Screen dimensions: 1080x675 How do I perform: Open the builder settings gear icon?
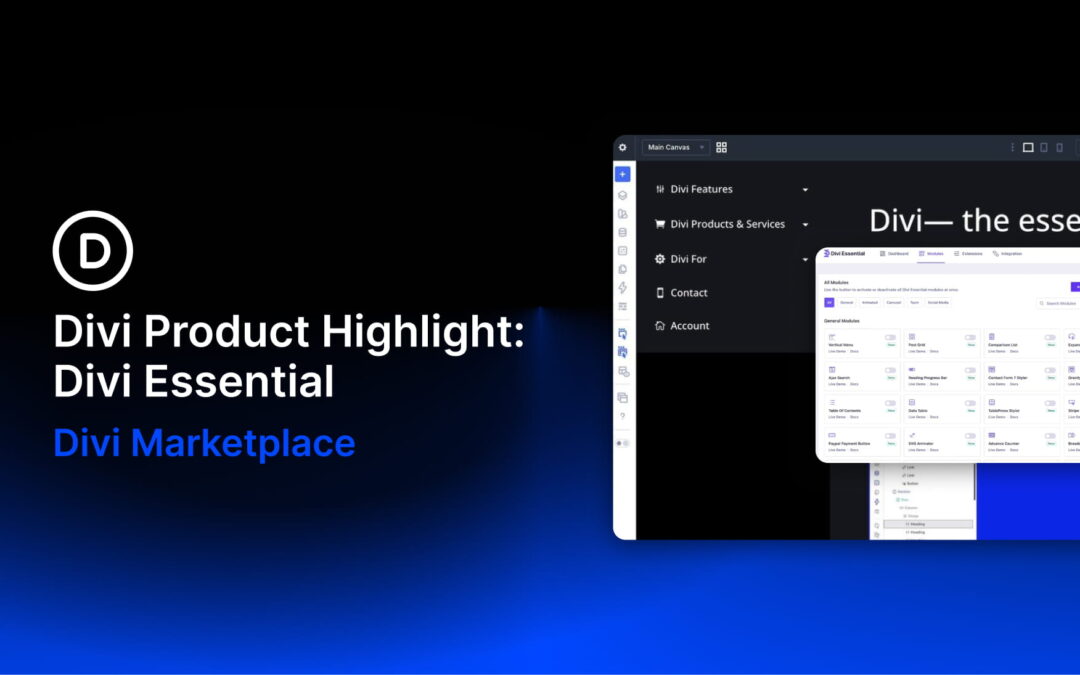[x=623, y=147]
